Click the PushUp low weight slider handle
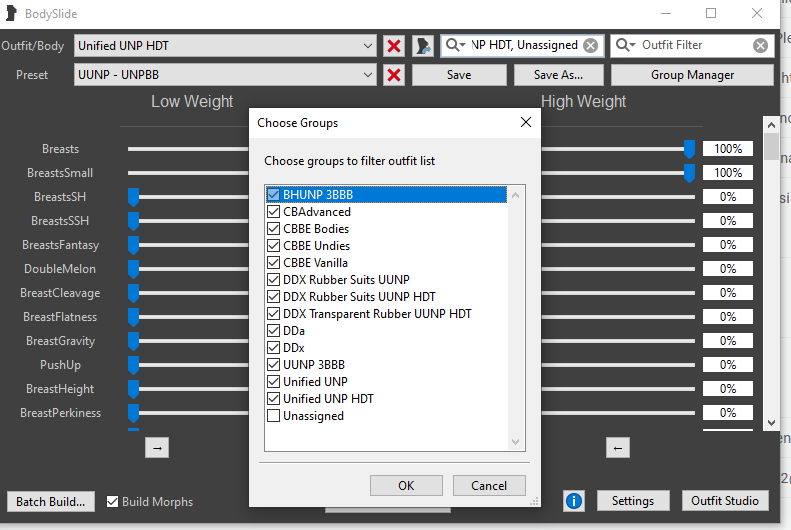 133,365
